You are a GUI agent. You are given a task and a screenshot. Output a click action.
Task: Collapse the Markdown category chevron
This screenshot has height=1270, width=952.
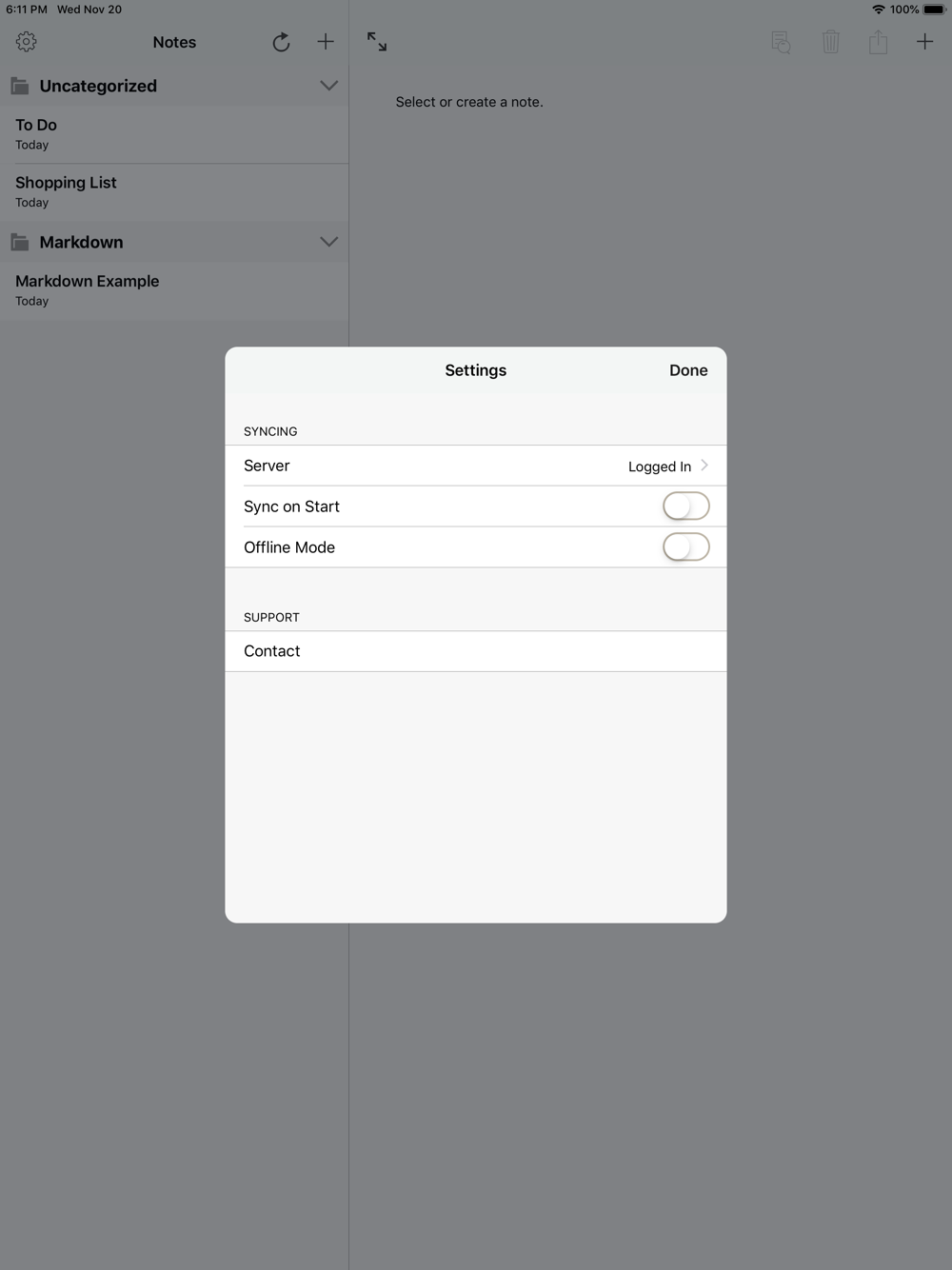click(329, 242)
